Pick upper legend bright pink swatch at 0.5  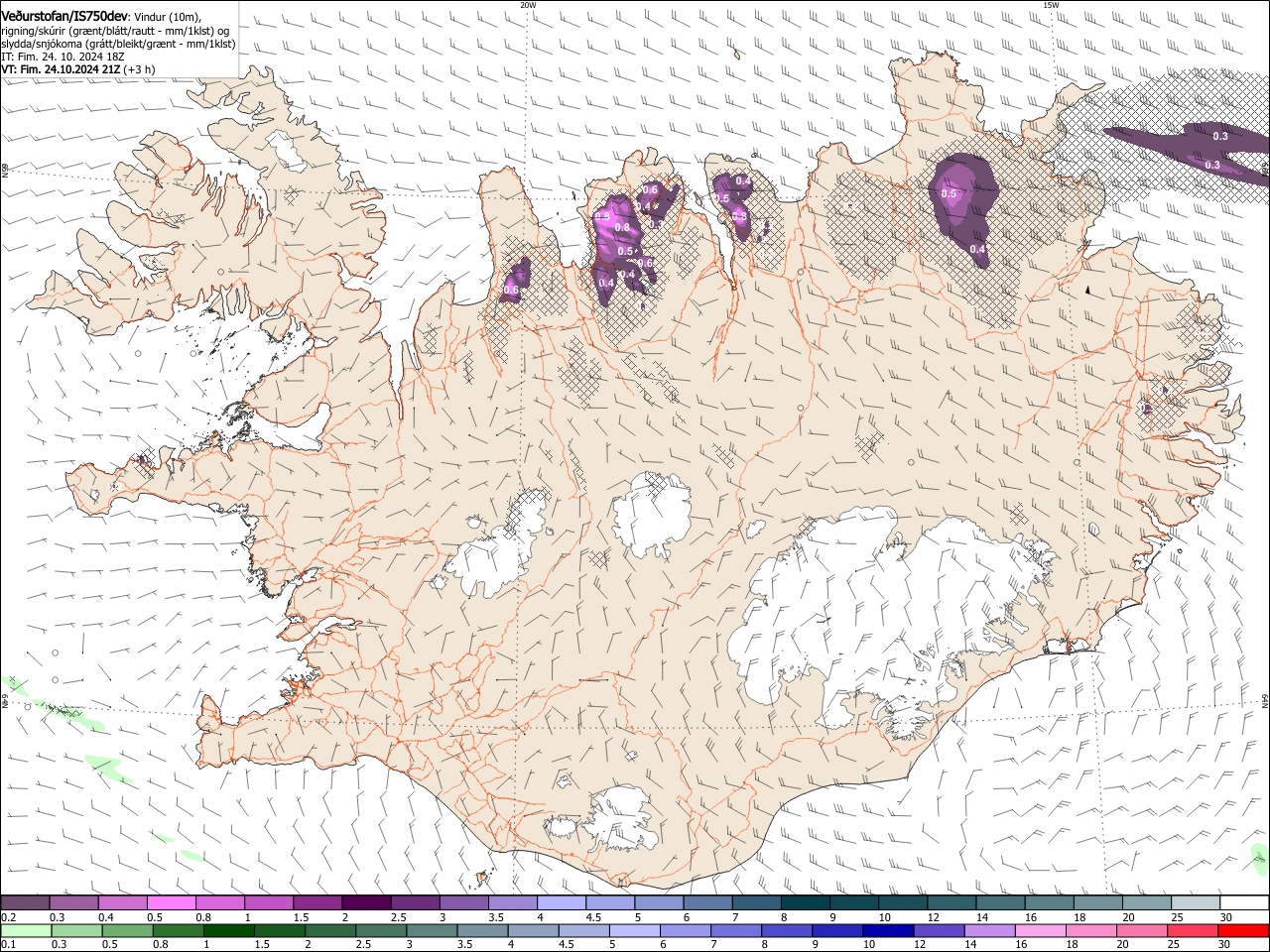coord(171,903)
